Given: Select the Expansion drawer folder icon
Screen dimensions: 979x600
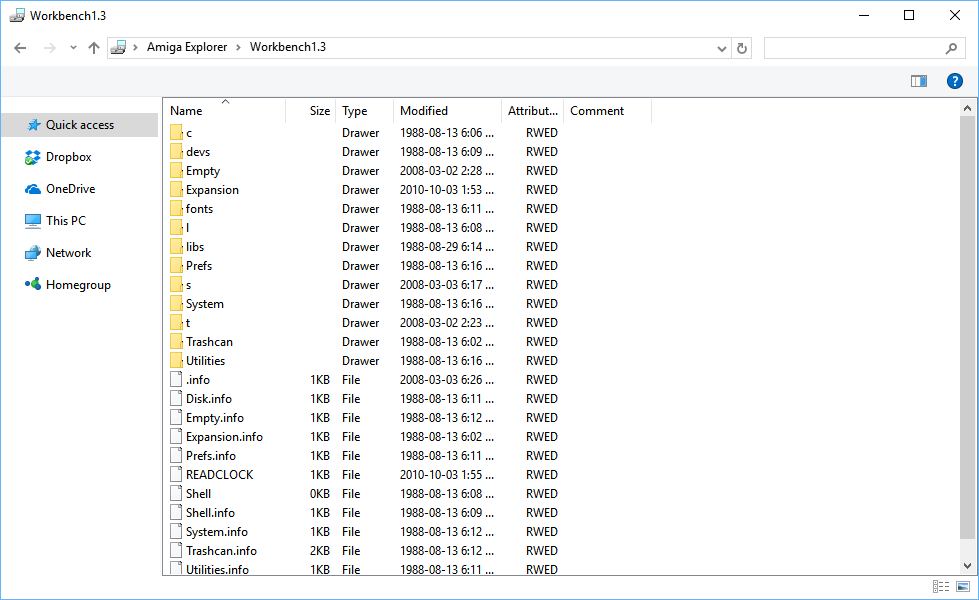Looking at the screenshot, I should coord(176,190).
